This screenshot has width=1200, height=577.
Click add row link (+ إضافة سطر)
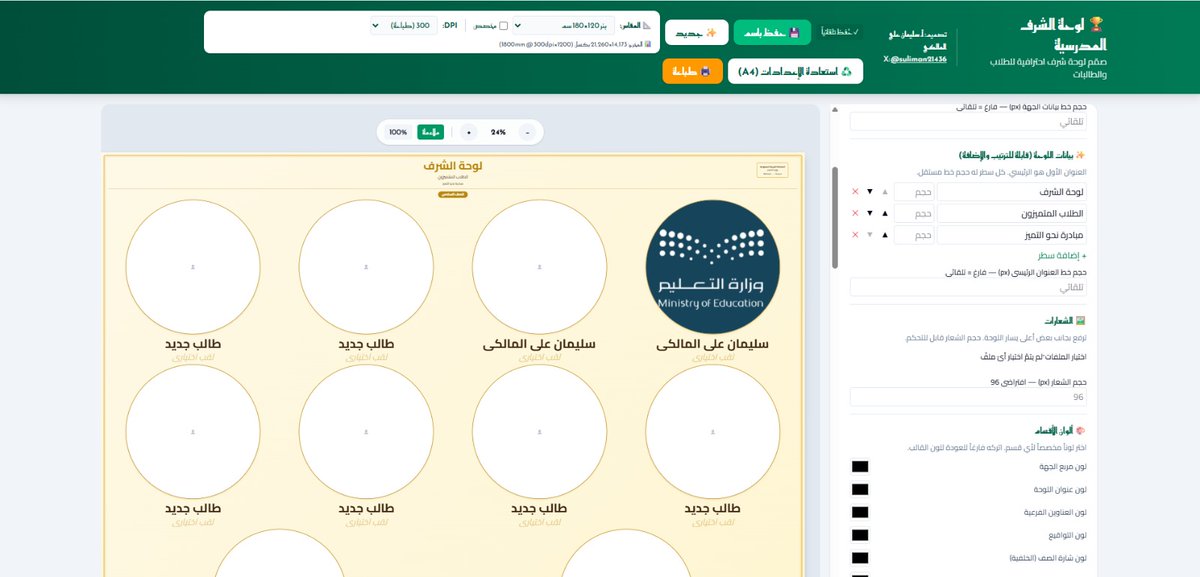point(1061,257)
